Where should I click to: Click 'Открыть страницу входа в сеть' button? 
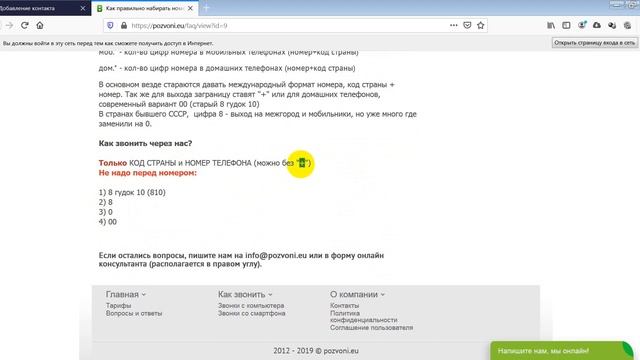(x=594, y=42)
